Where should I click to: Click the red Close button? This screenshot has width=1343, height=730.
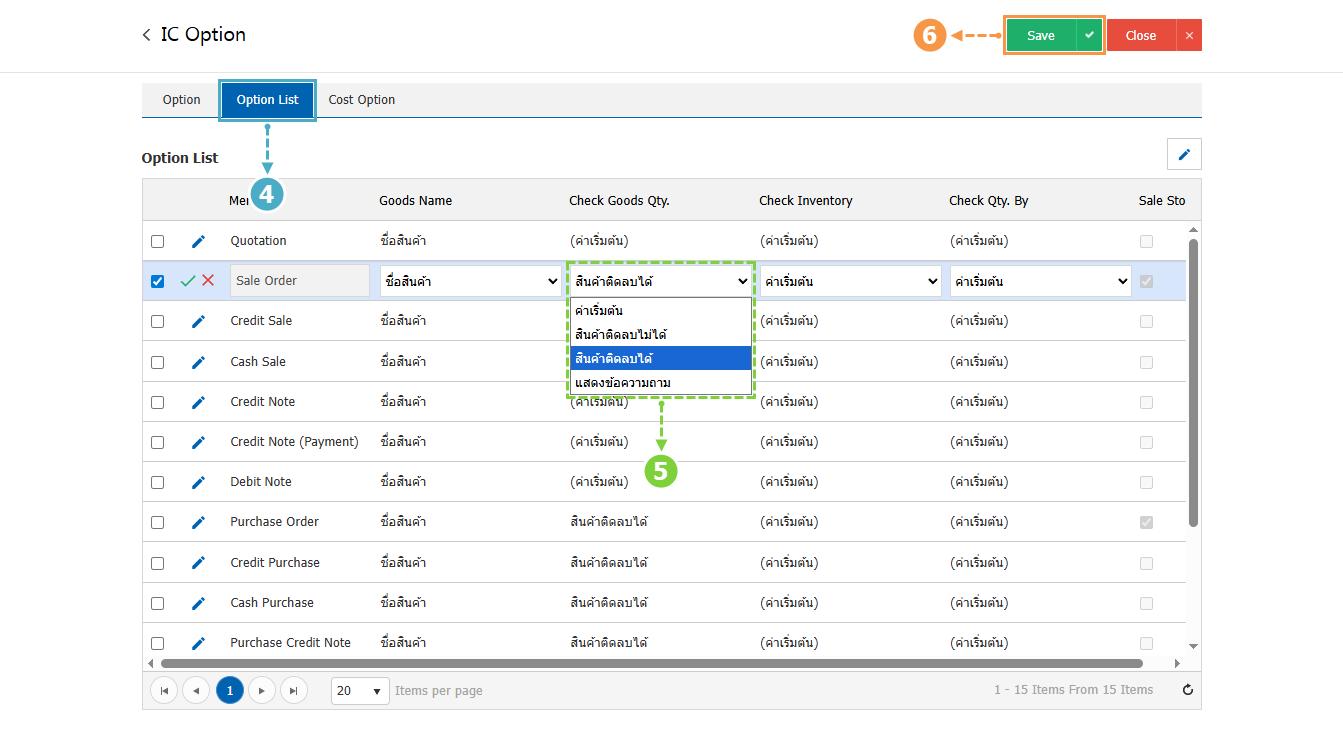[x=1140, y=35]
